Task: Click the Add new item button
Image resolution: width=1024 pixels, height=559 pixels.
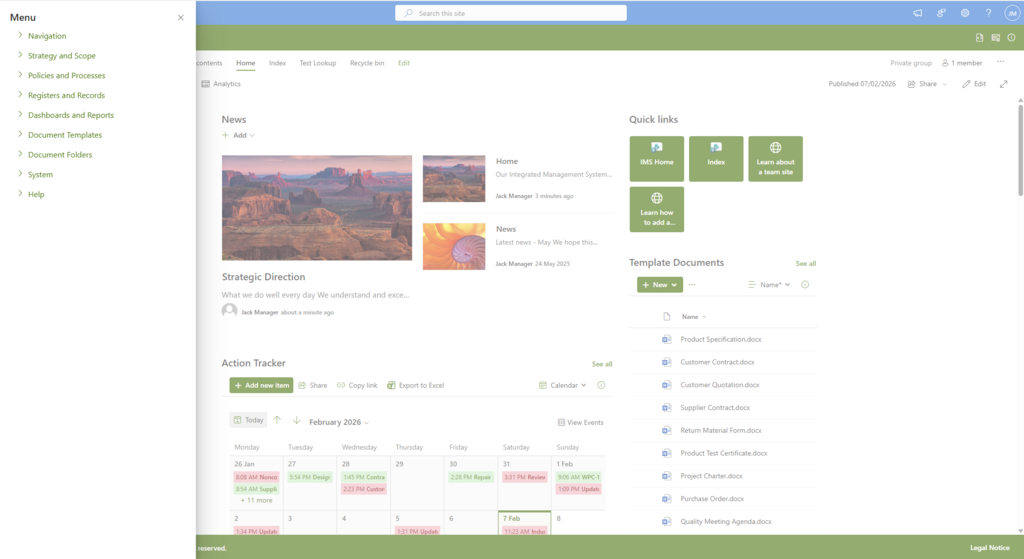Action: pyautogui.click(x=261, y=385)
